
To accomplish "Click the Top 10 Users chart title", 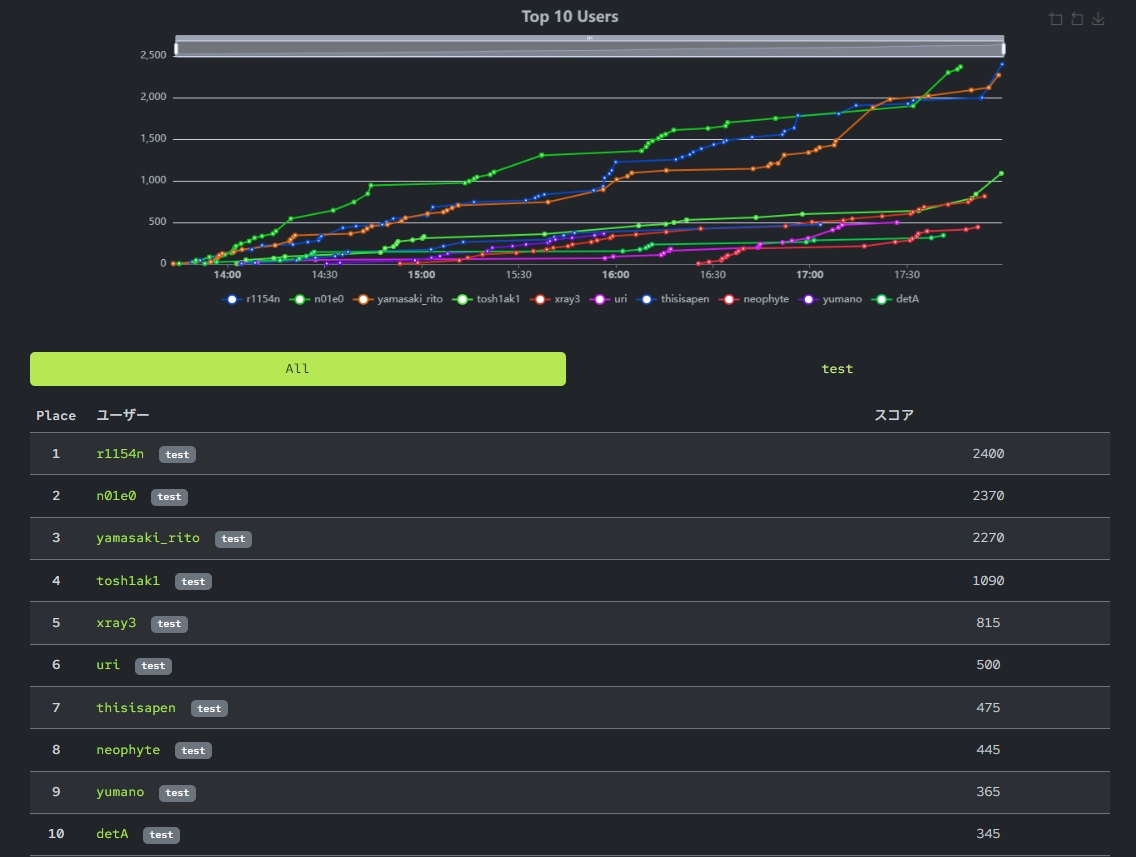I will pos(570,17).
